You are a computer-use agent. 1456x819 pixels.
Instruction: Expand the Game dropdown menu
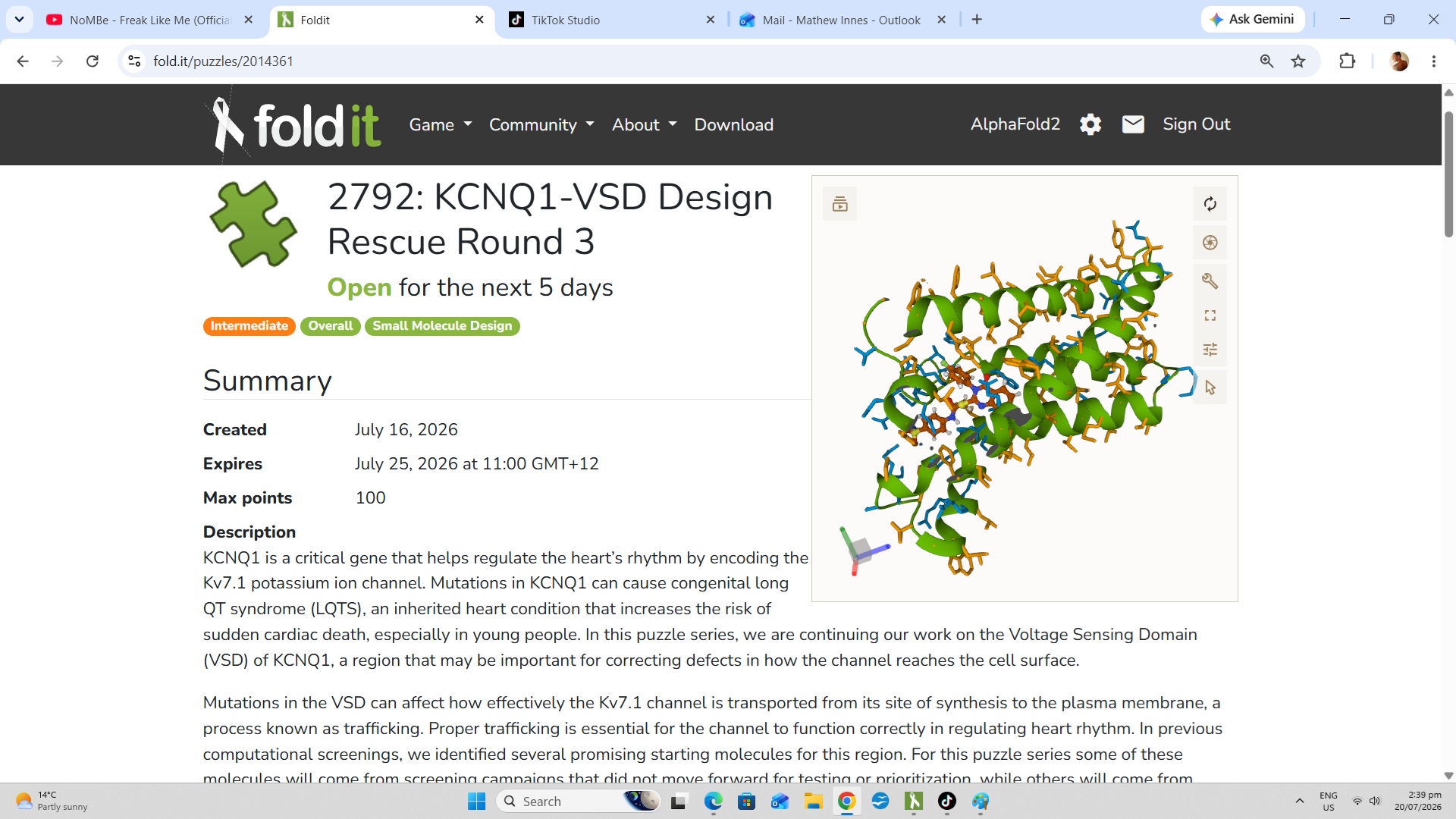[x=441, y=125]
